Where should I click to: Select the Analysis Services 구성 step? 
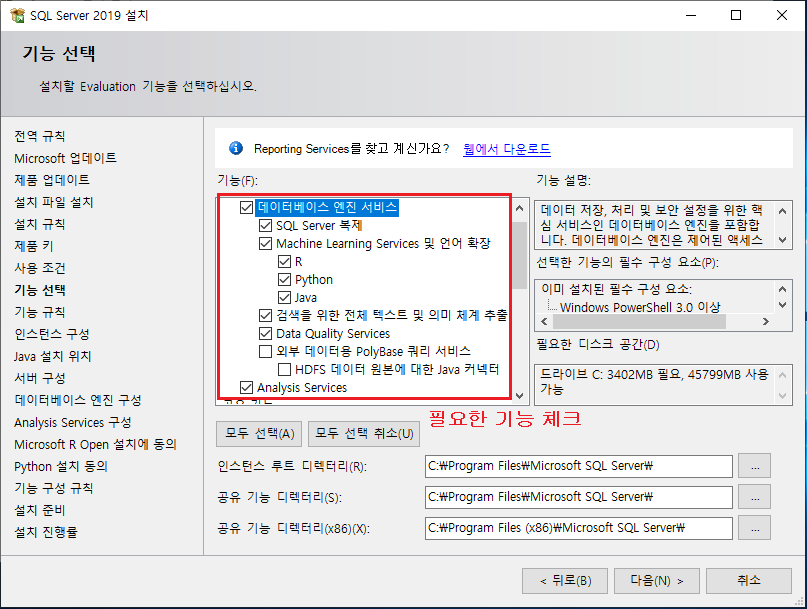coord(73,423)
